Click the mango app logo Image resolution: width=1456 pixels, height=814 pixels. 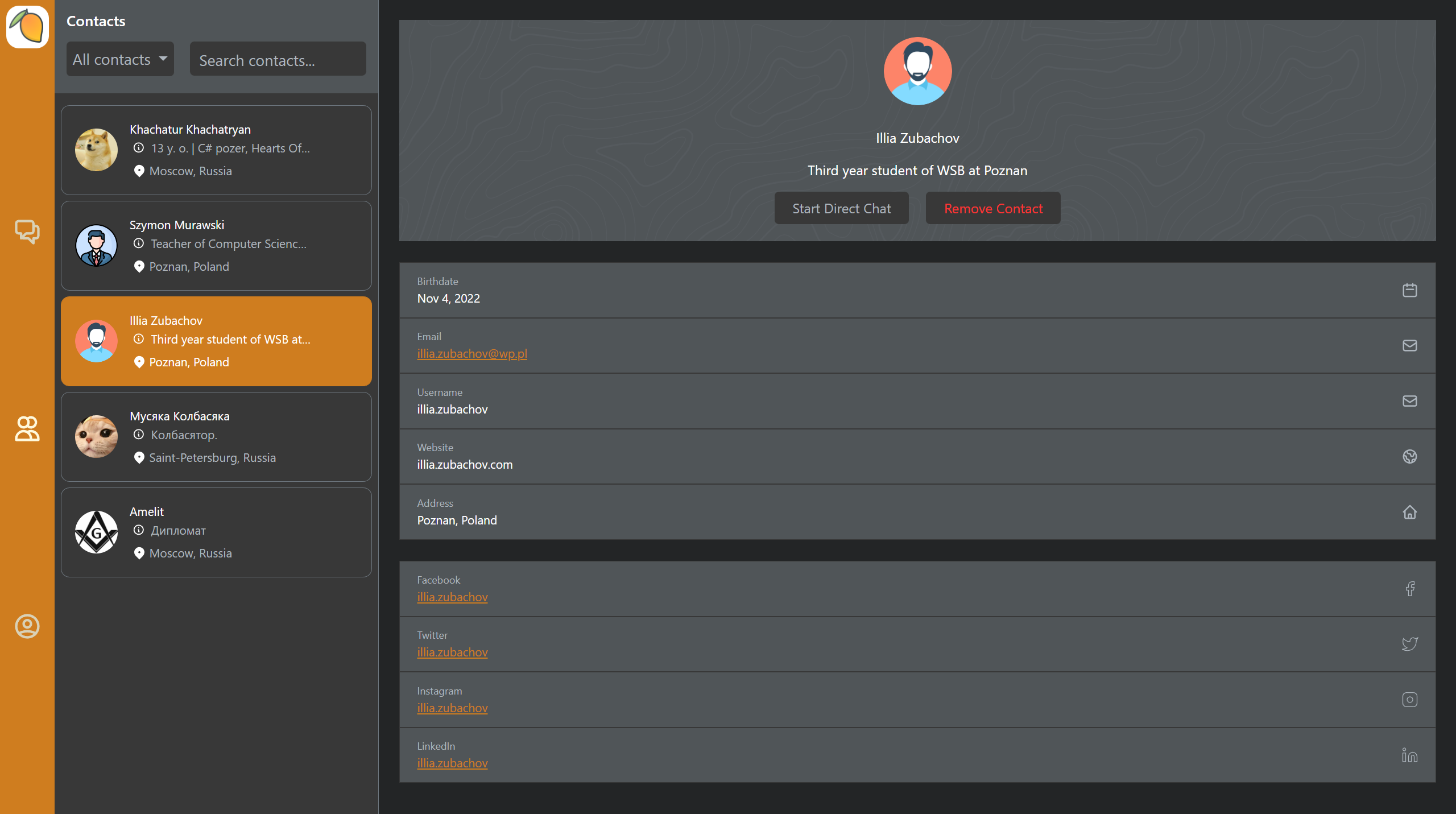click(27, 27)
